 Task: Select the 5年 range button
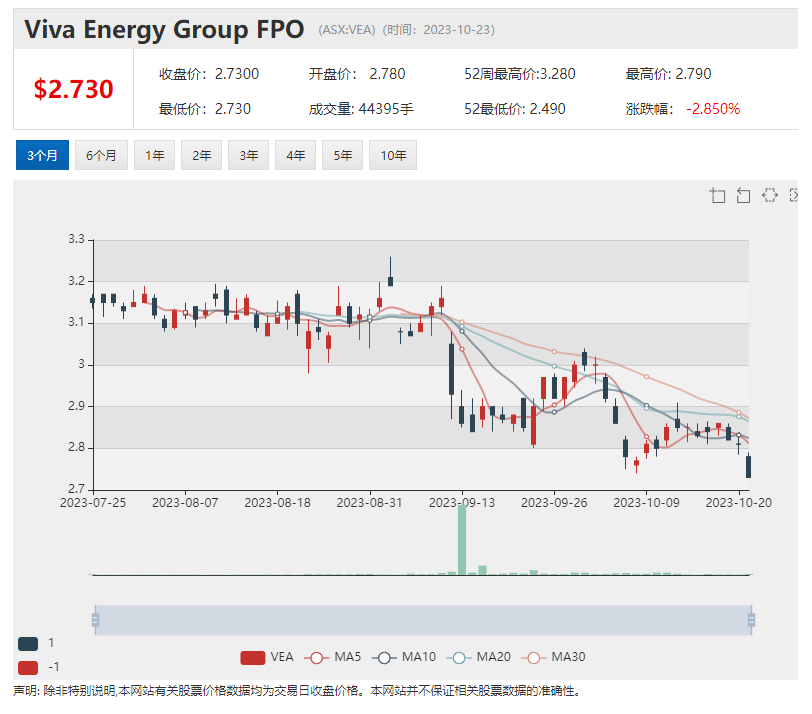(x=343, y=155)
